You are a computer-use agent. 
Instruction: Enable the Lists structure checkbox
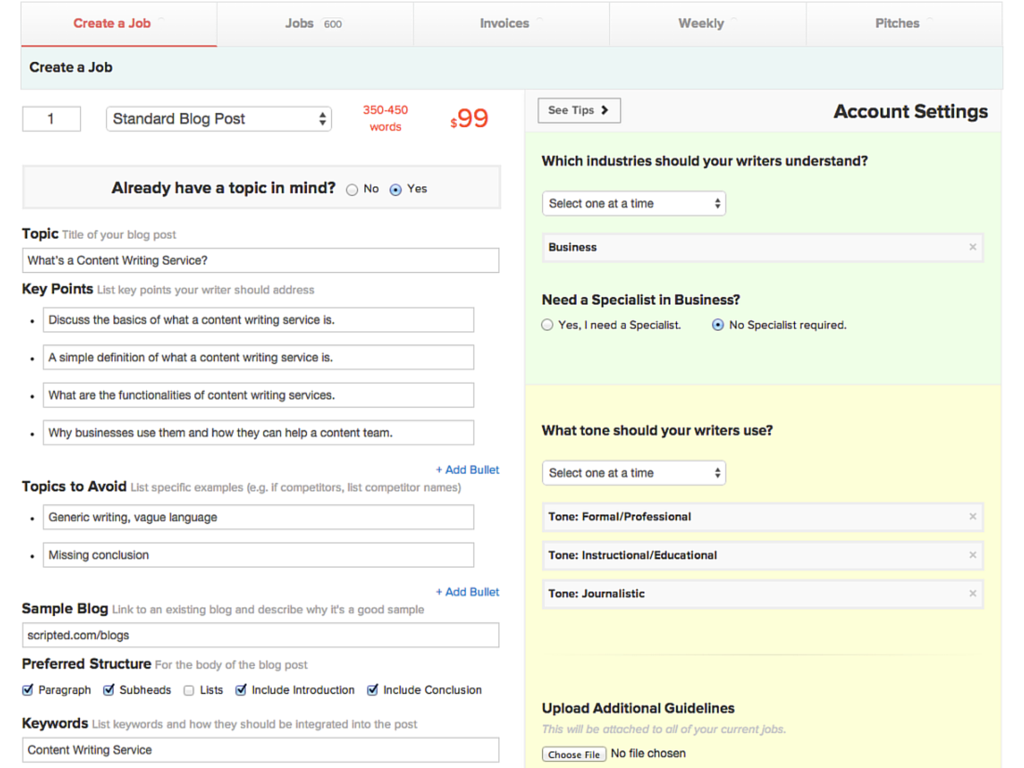pyautogui.click(x=189, y=690)
